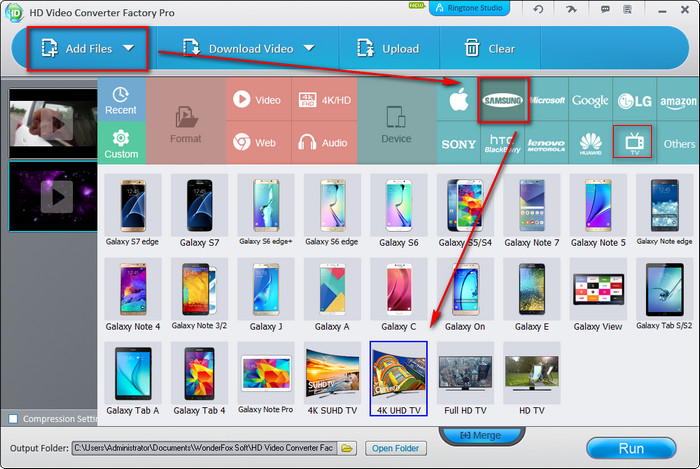Expand the Download Video dropdown arrow
Screen dimensions: 700x469
click(309, 48)
